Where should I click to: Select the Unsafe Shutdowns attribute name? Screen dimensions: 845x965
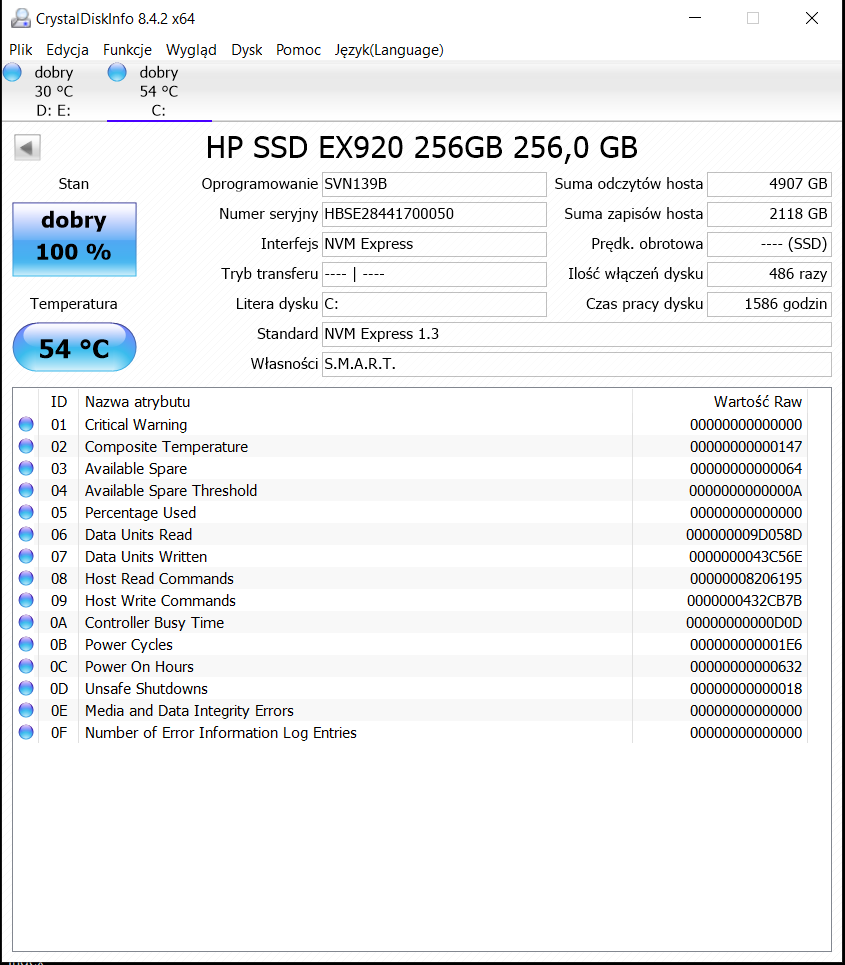point(146,689)
